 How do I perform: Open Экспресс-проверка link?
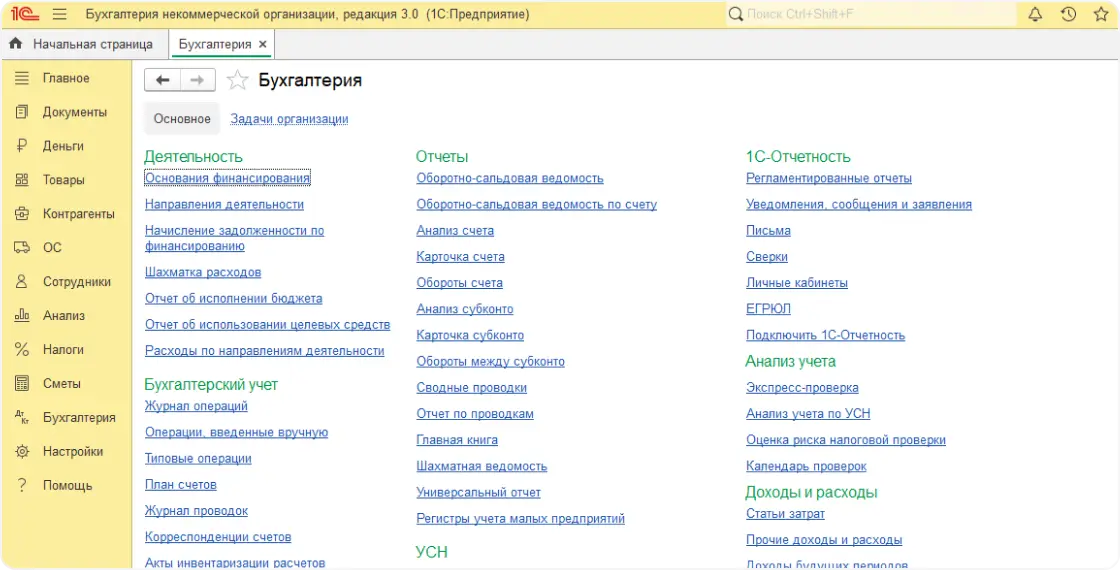(802, 388)
